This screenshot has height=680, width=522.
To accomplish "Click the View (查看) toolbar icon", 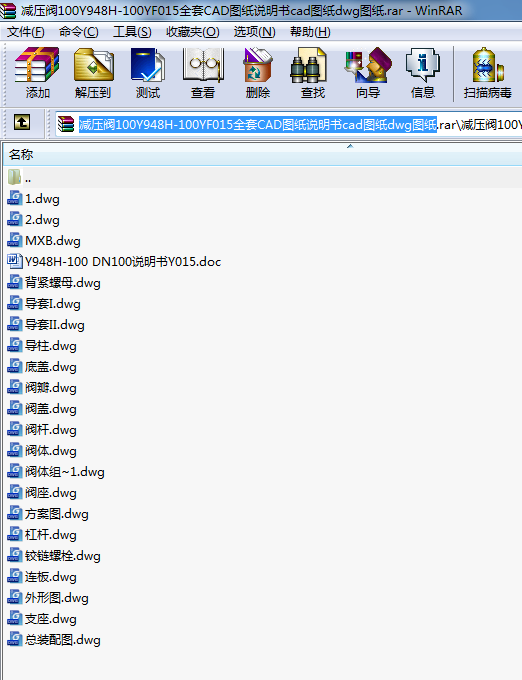I will [203, 65].
